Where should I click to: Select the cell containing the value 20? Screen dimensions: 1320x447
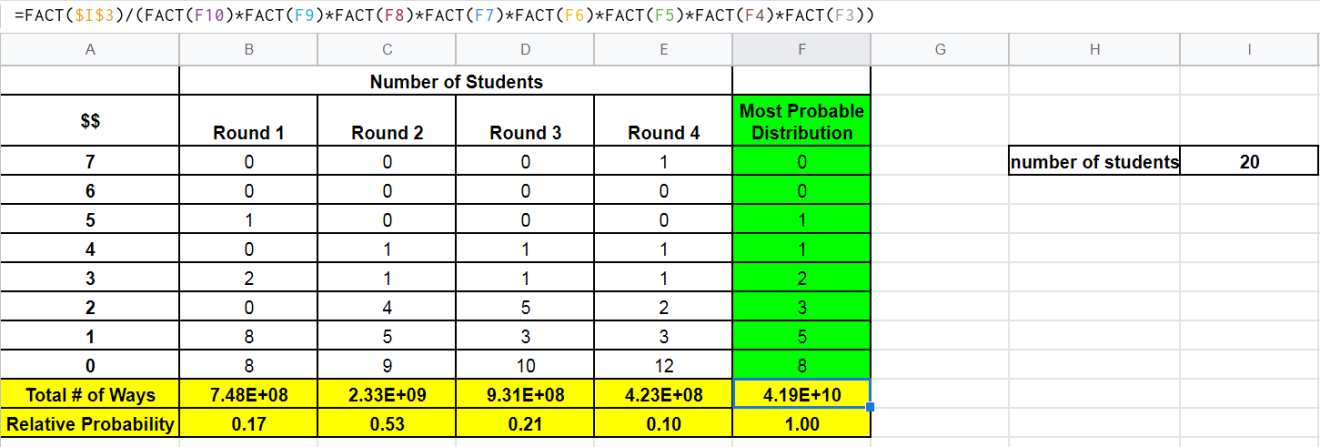tap(1249, 161)
